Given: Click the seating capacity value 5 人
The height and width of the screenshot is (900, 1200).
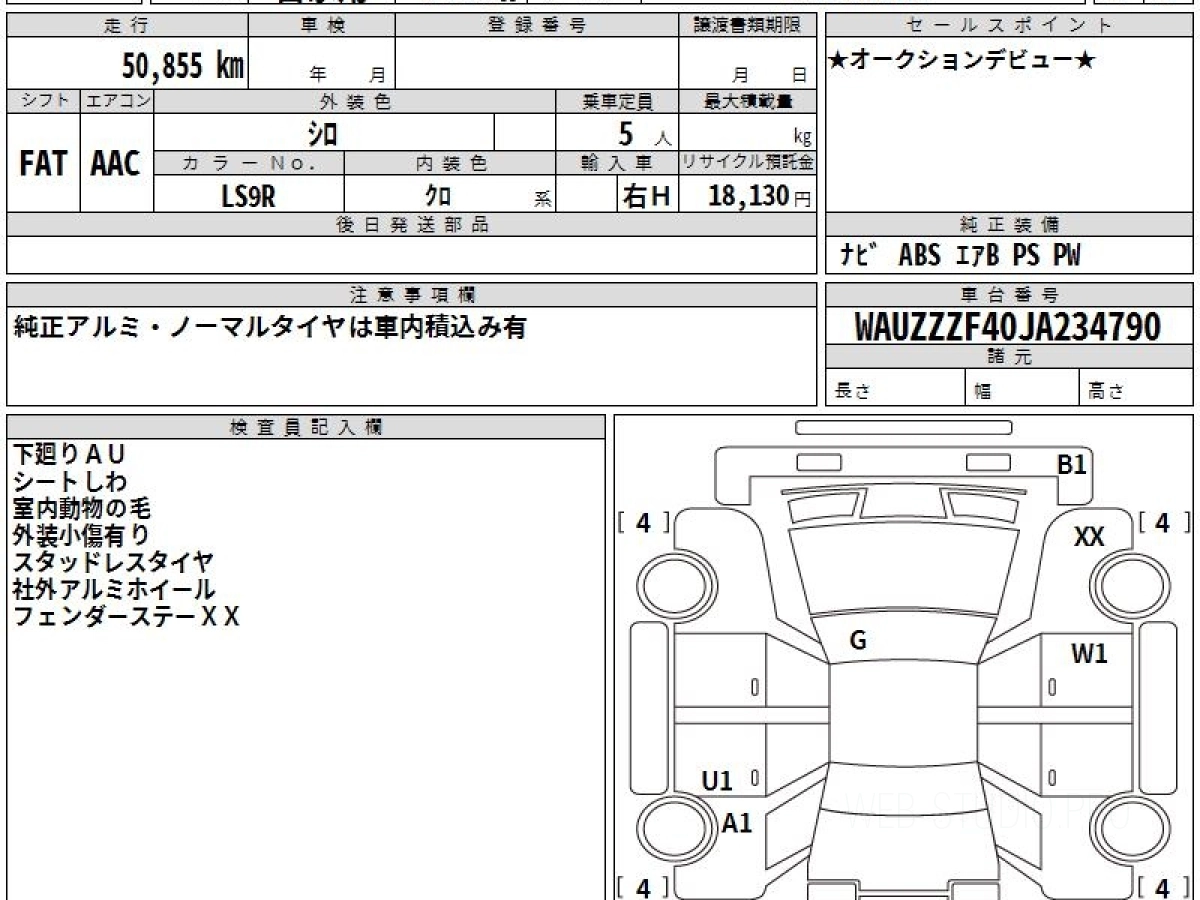Looking at the screenshot, I should pos(644,133).
